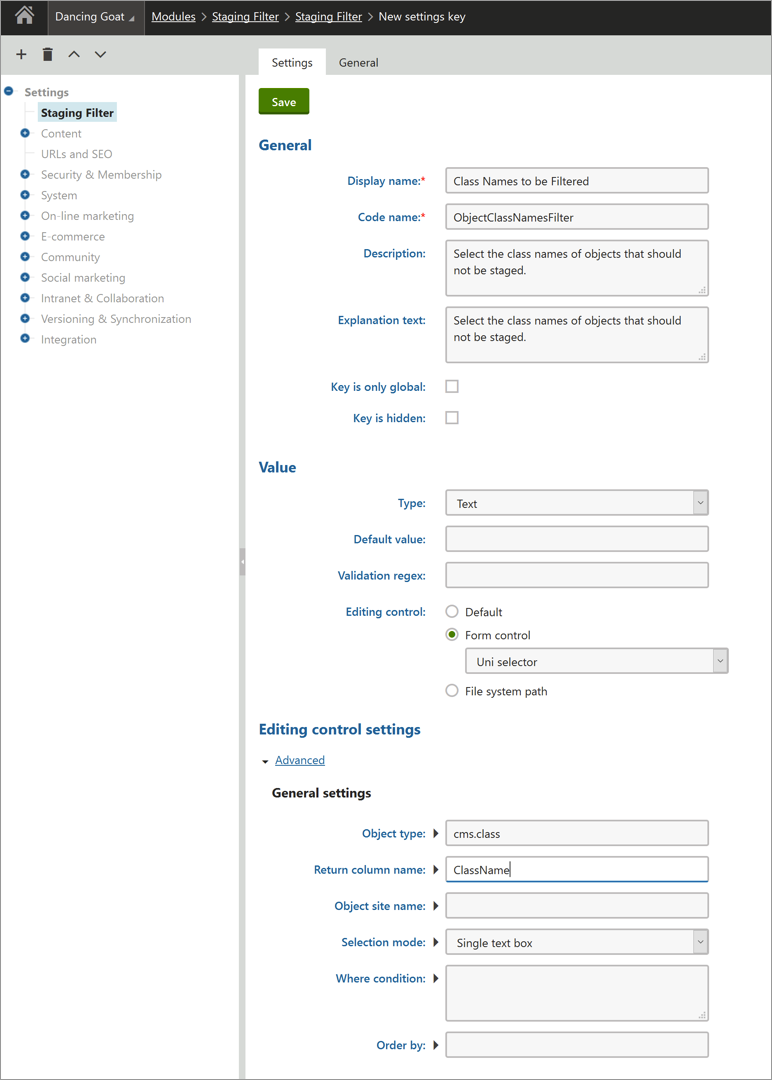Enable the Key is only global checkbox
The image size is (772, 1080).
point(452,386)
